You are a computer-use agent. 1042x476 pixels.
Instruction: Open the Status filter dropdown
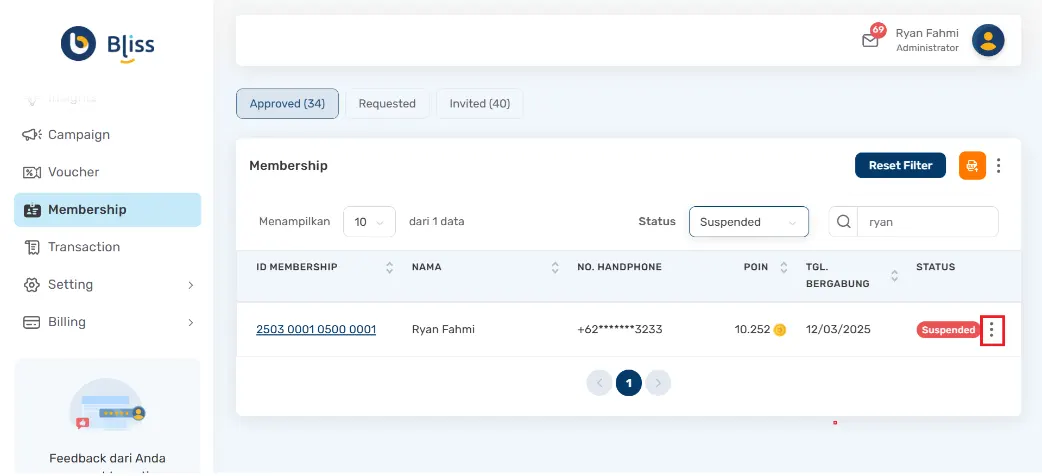748,222
